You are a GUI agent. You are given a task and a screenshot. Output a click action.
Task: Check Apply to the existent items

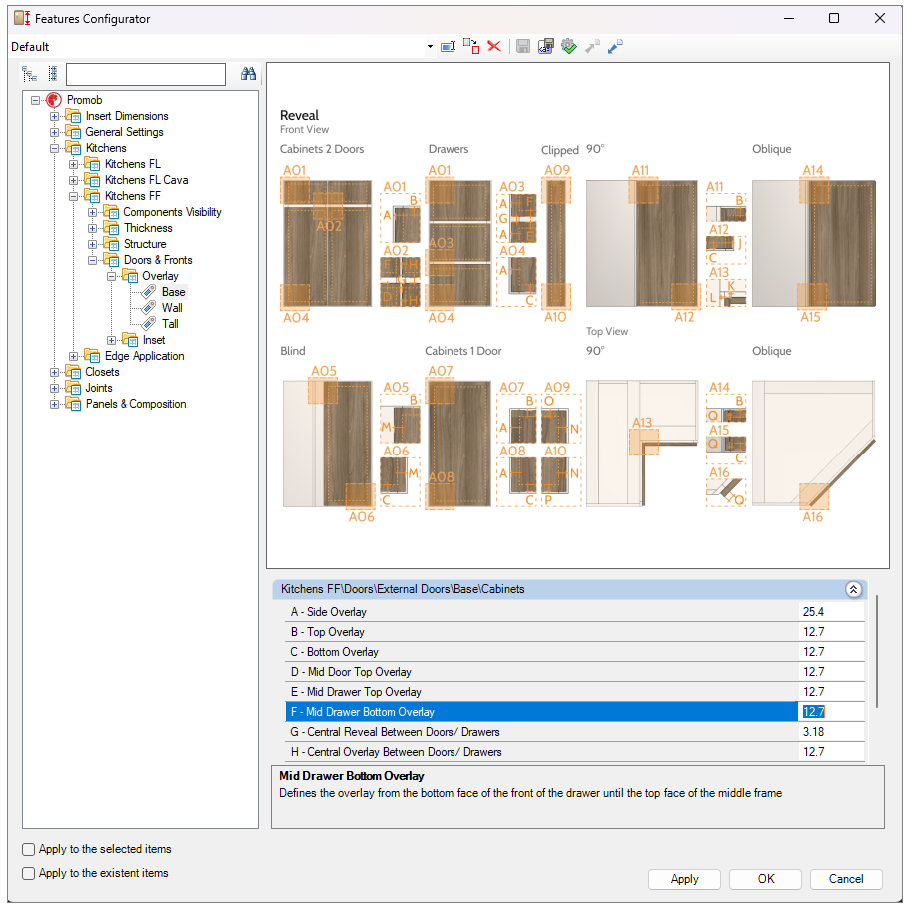(30, 873)
